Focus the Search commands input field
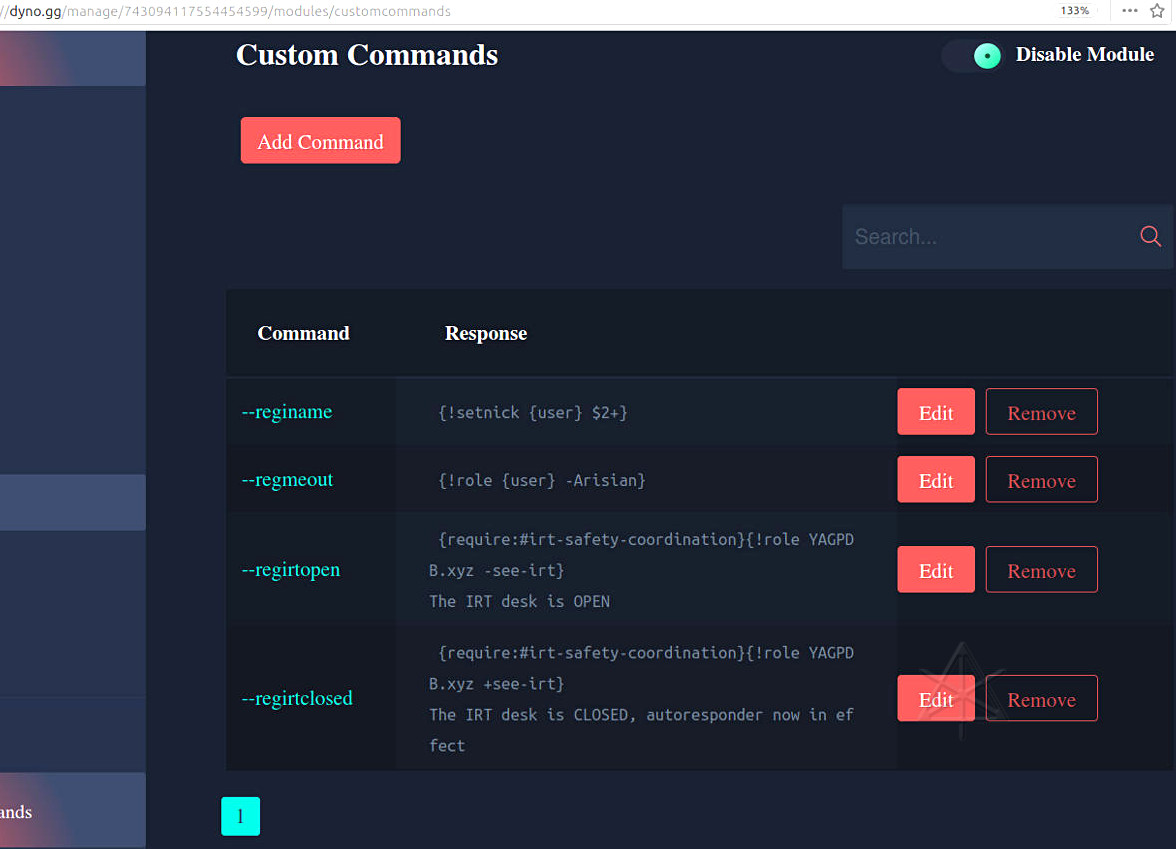This screenshot has width=1176, height=849. pyautogui.click(x=990, y=237)
